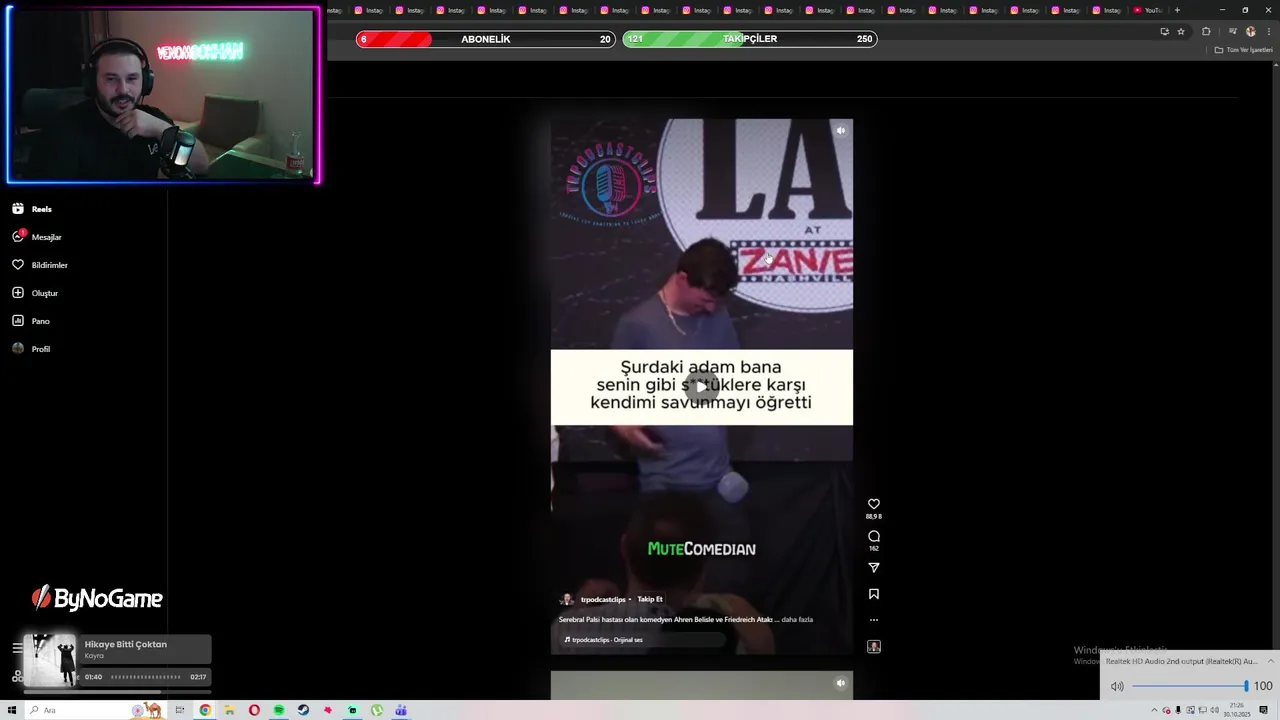Image resolution: width=1280 pixels, height=720 pixels.
Task: Open the hamburger menu beside the music widget
Action: pos(17,648)
